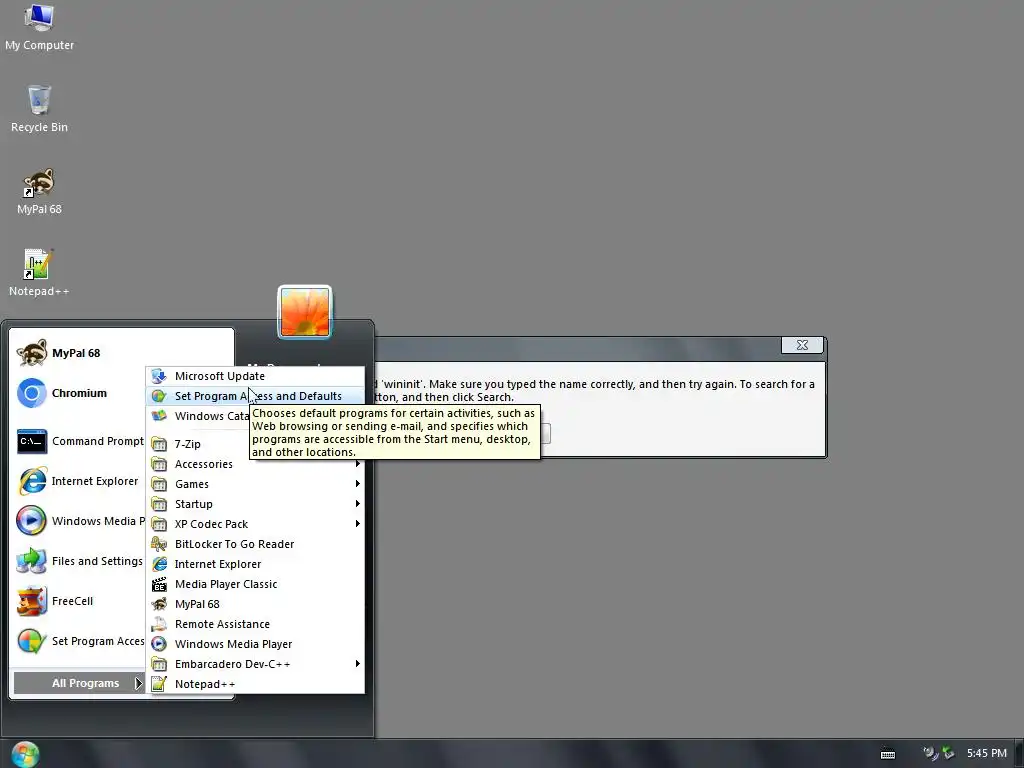The height and width of the screenshot is (768, 1024).
Task: Click the FreeCell icon in Start menu
Action: 31,601
